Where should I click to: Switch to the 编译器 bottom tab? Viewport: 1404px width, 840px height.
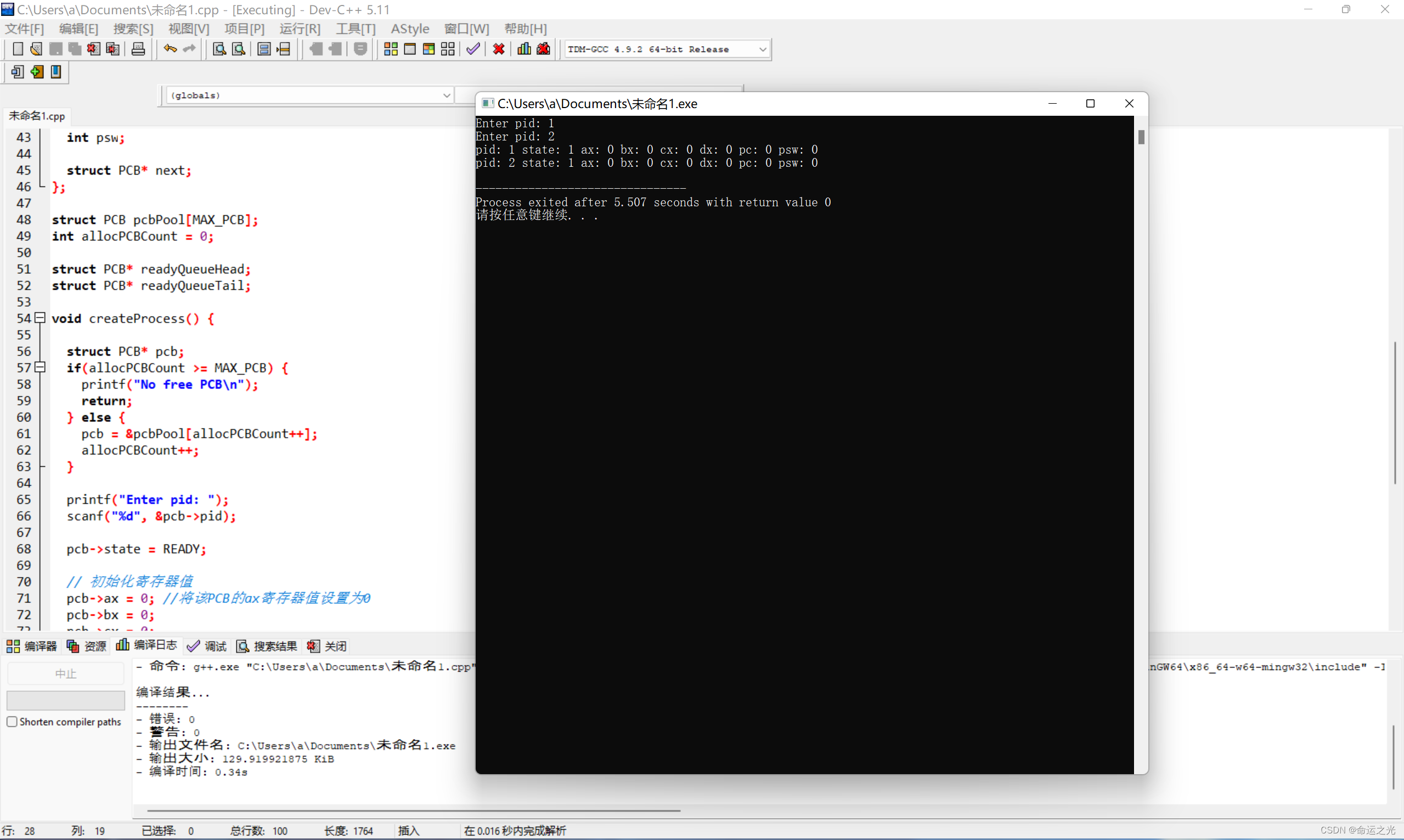click(32, 646)
